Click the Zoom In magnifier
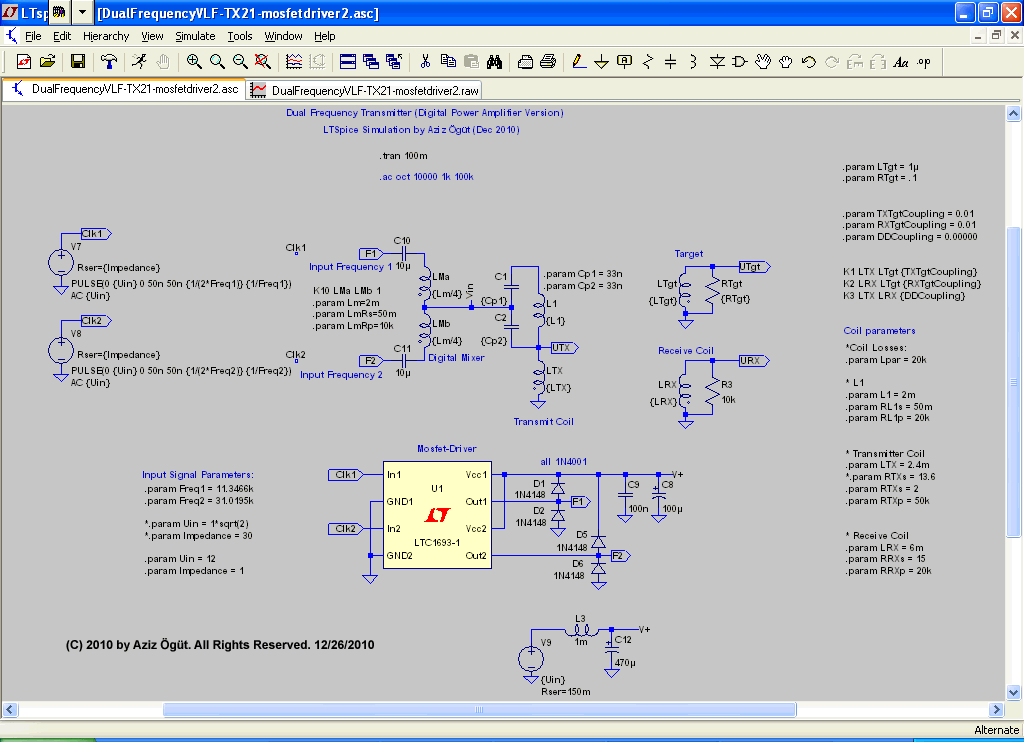Image resolution: width=1024 pixels, height=742 pixels. coord(194,62)
